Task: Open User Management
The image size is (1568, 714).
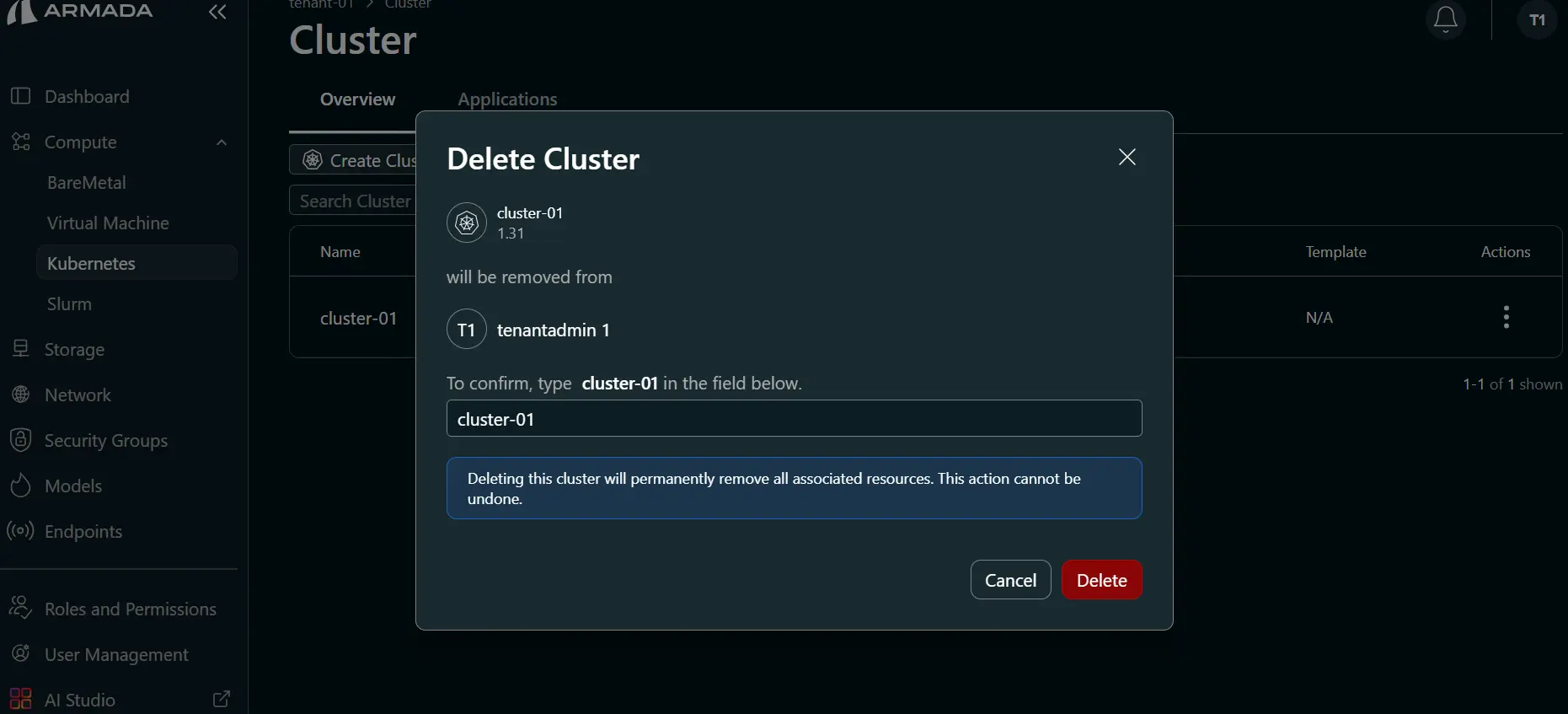Action: pos(116,655)
